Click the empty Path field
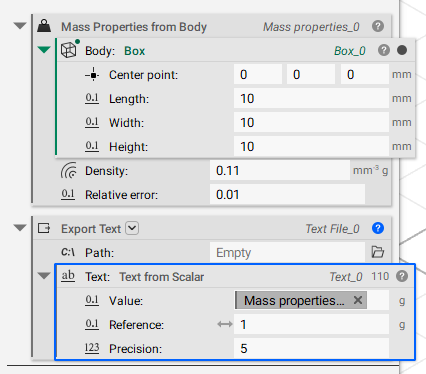426x374 pixels. (x=287, y=252)
